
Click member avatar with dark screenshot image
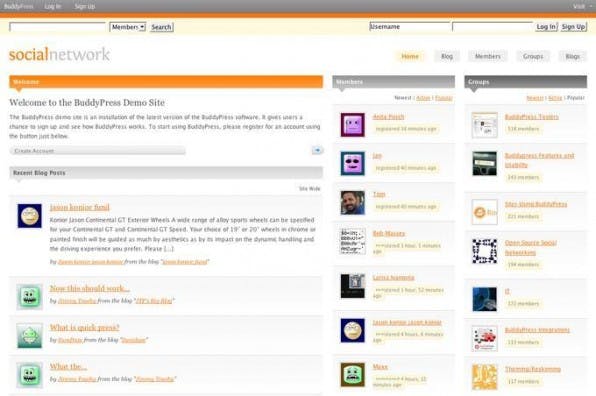coord(352,286)
